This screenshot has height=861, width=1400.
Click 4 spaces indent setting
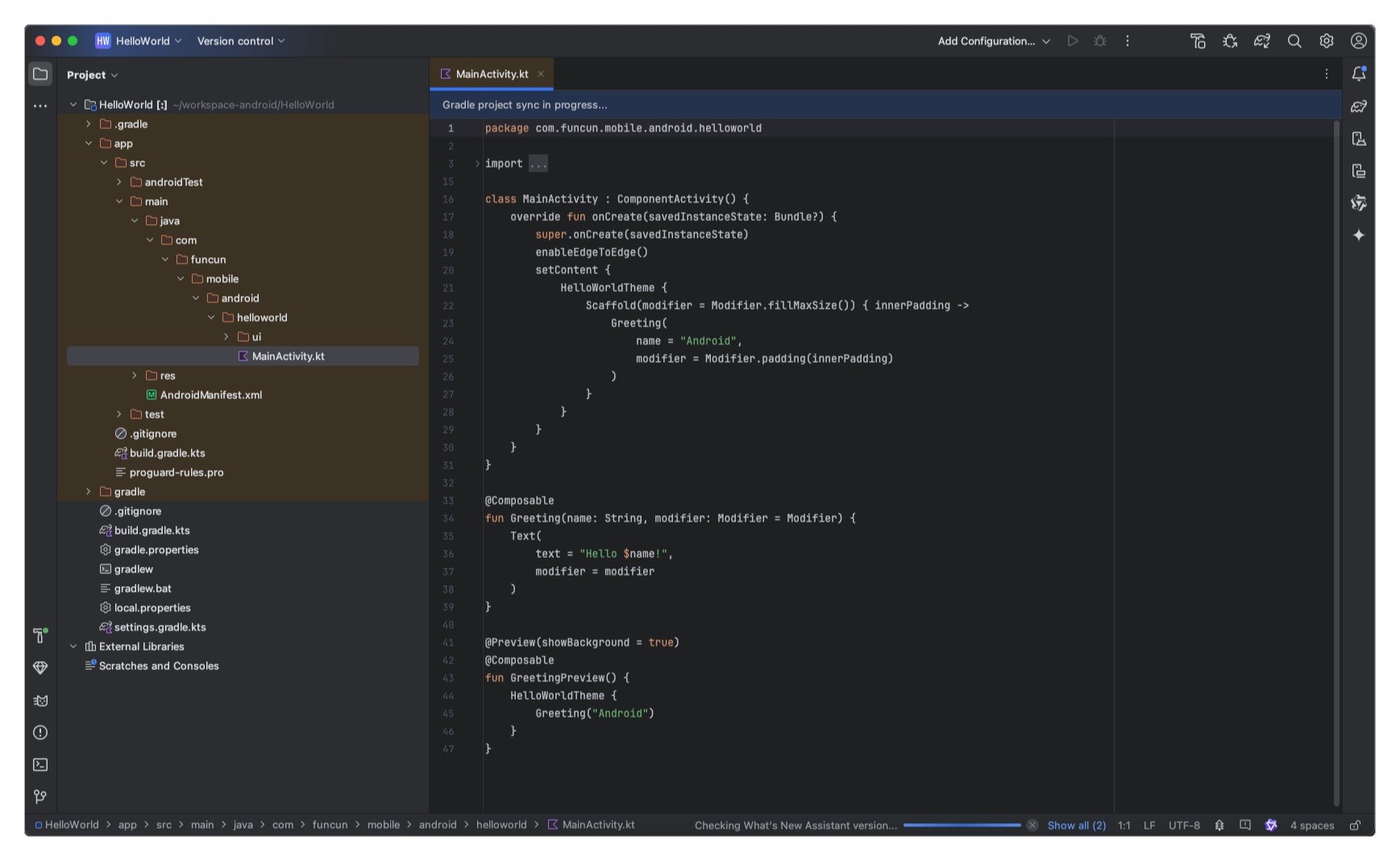click(x=1312, y=826)
